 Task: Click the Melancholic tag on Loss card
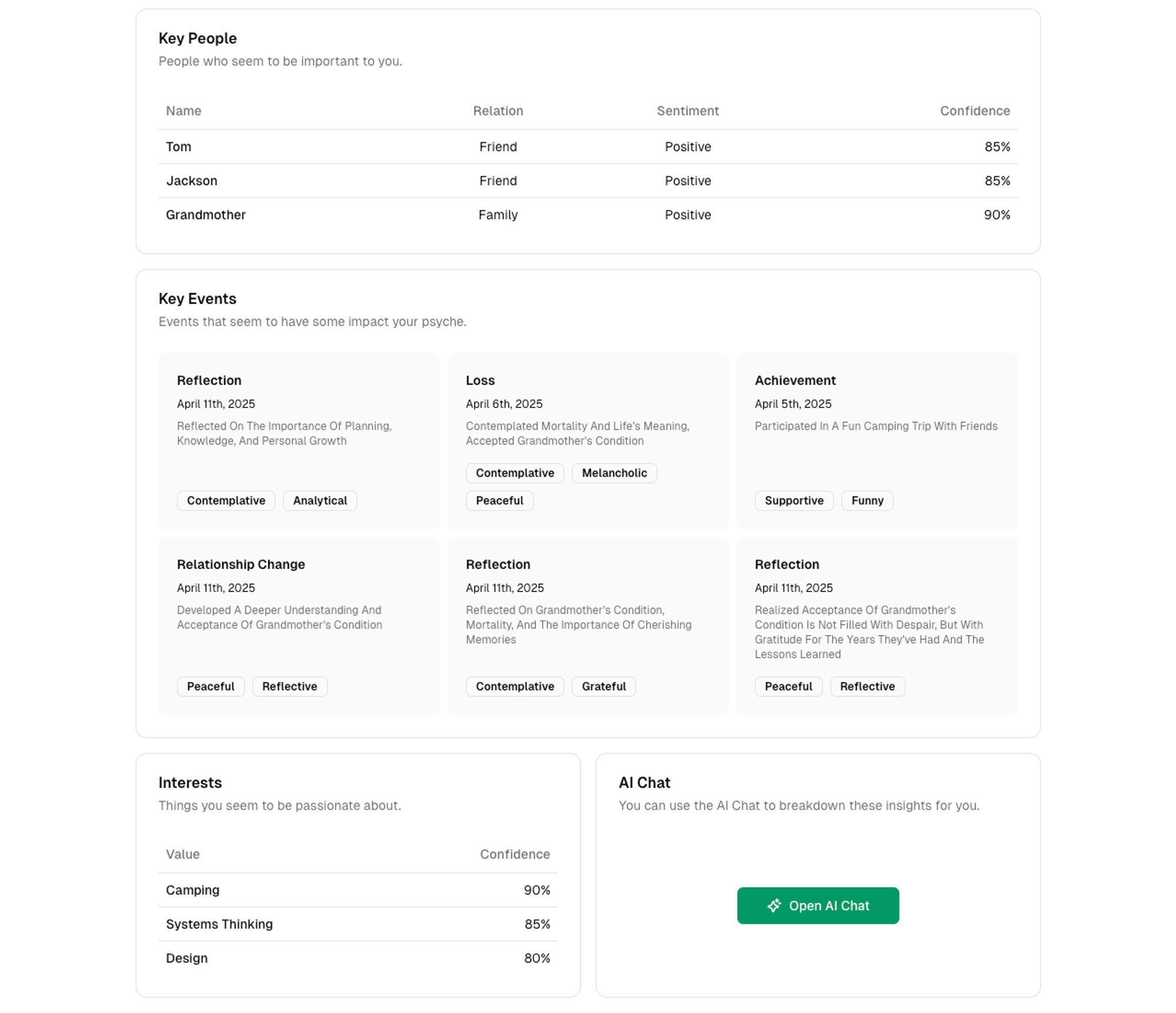tap(614, 473)
